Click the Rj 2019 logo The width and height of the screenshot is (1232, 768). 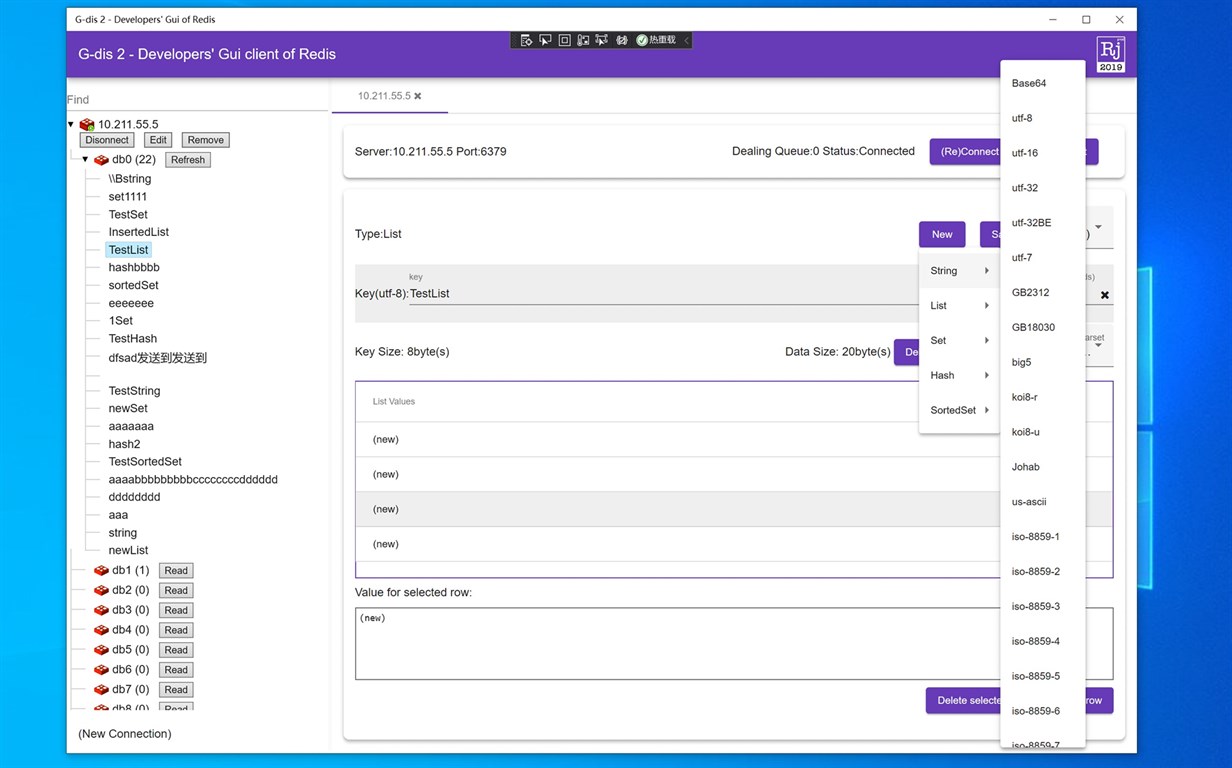coord(1110,54)
